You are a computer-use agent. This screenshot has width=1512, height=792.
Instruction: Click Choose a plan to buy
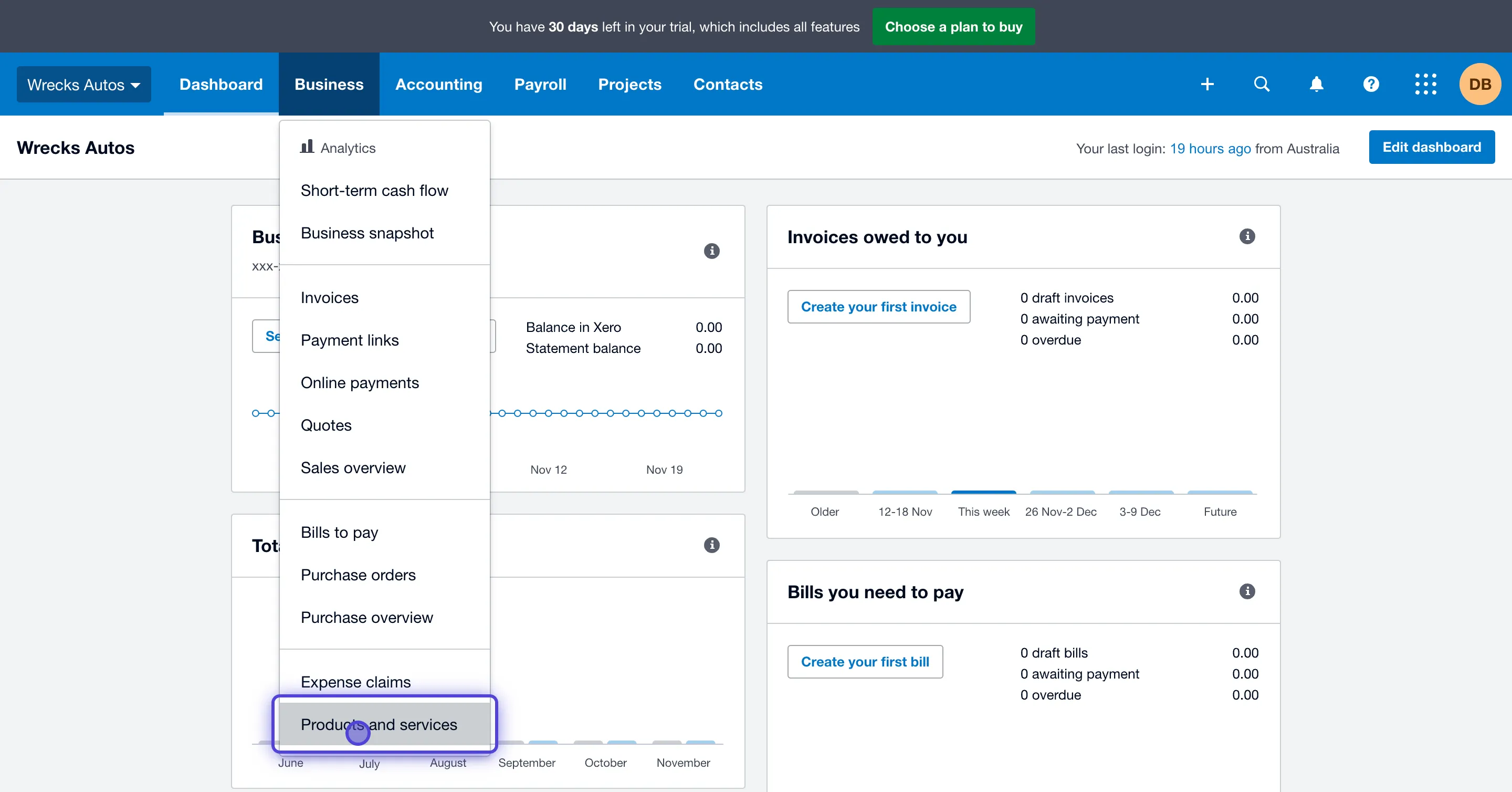click(953, 26)
